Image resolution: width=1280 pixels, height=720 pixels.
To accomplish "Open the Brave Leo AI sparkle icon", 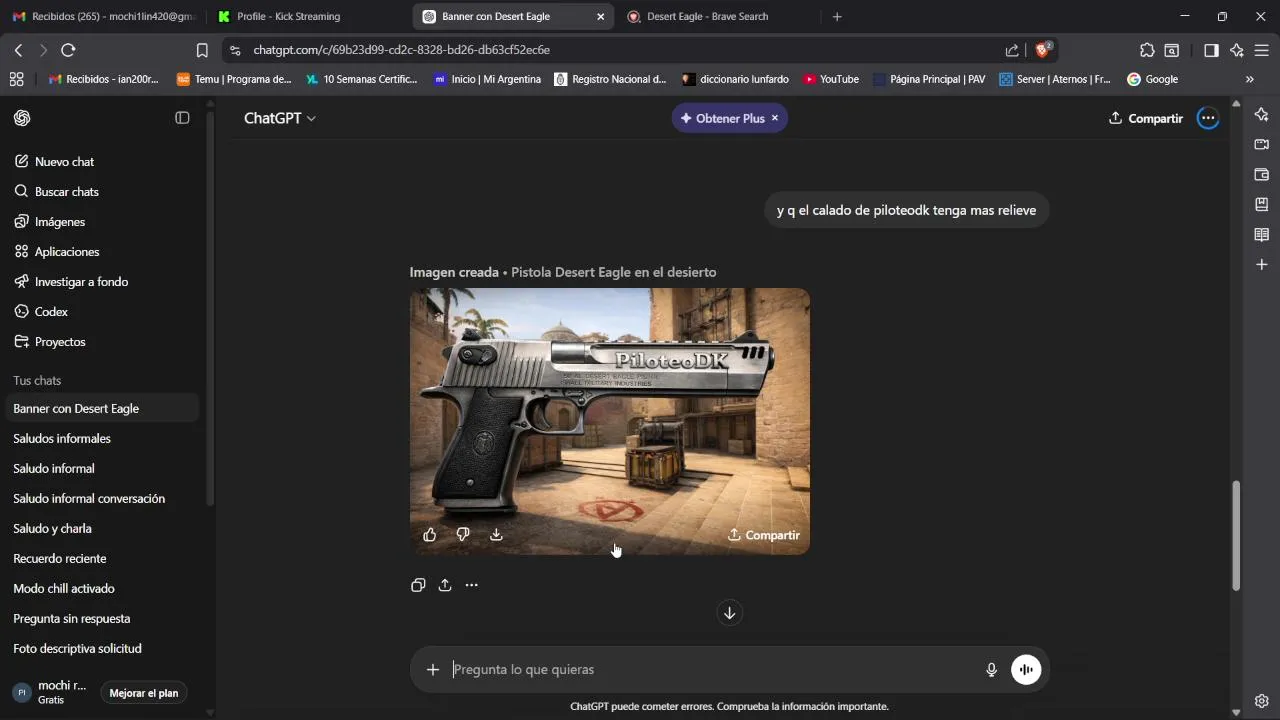I will [1237, 50].
